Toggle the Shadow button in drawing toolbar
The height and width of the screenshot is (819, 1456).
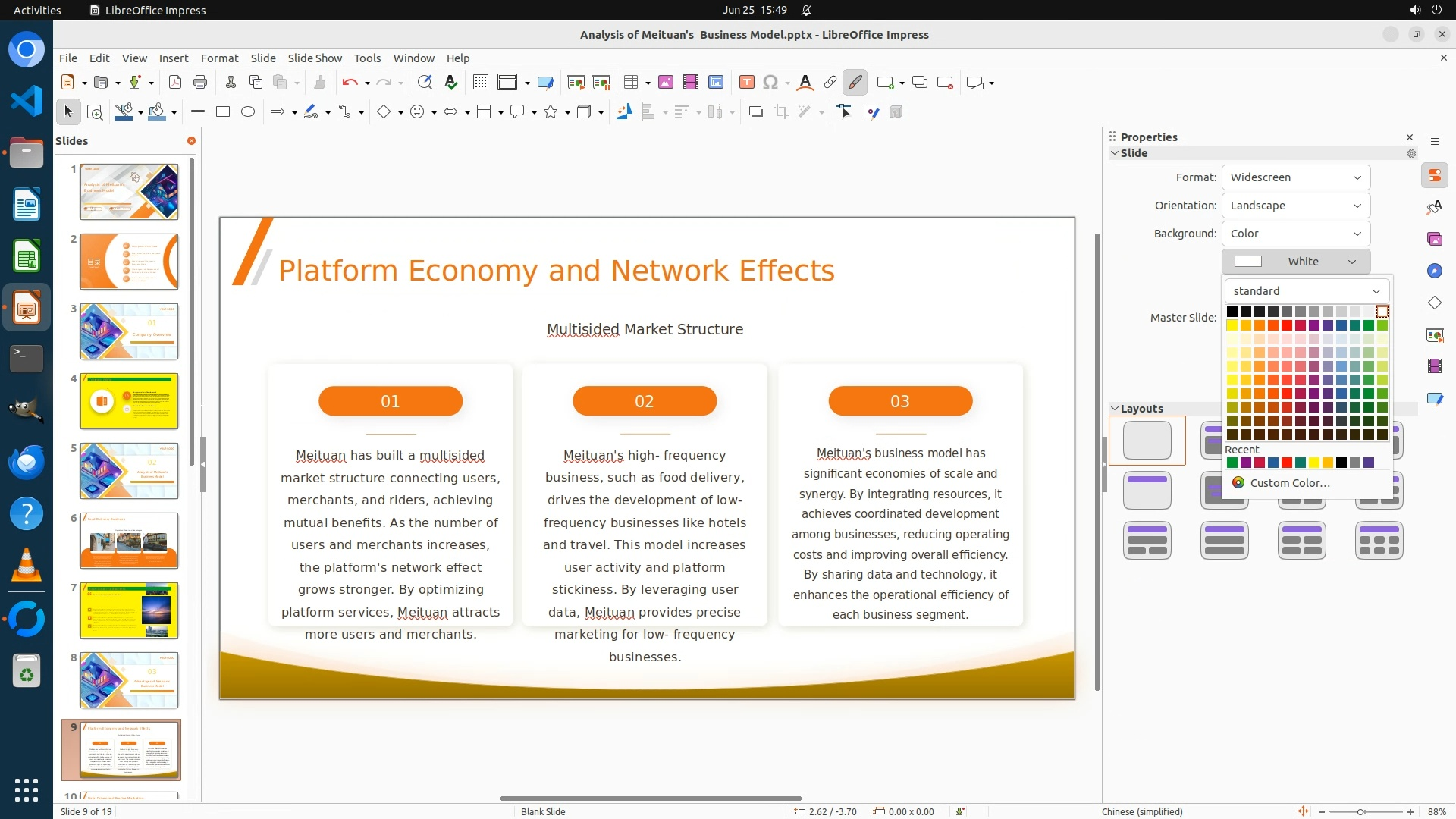(x=755, y=112)
